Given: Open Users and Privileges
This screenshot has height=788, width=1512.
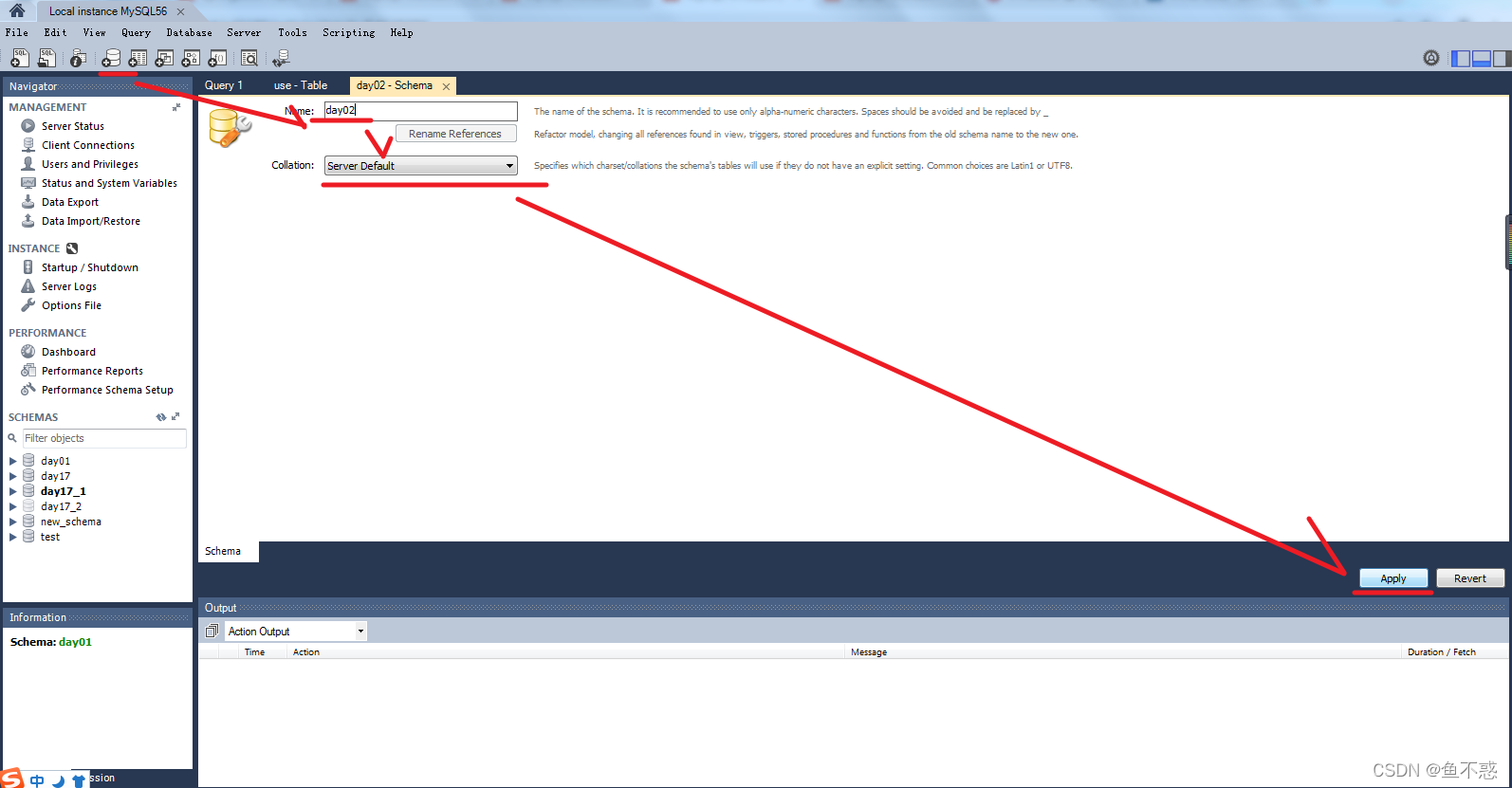Looking at the screenshot, I should pos(90,164).
